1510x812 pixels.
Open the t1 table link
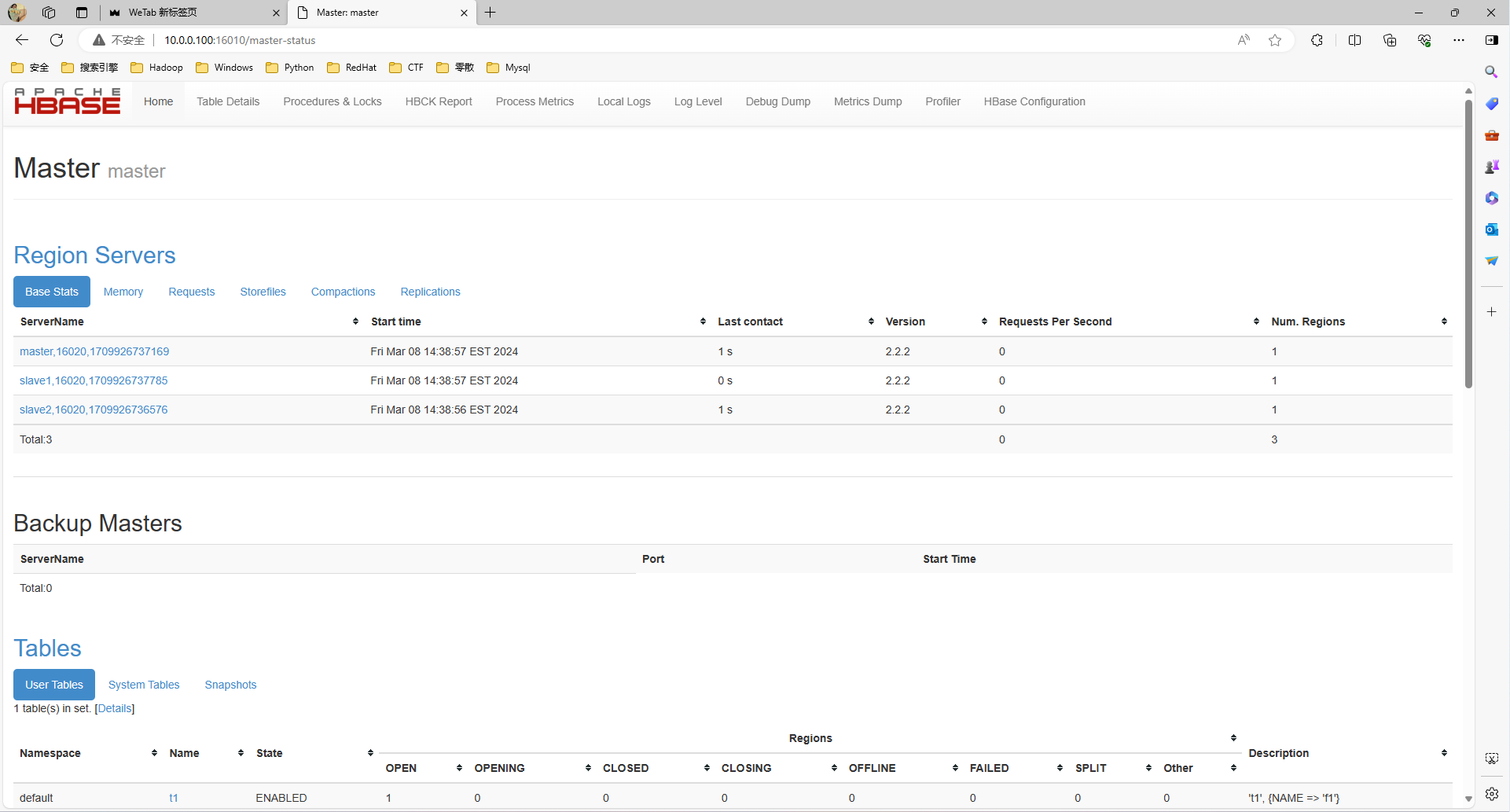tap(174, 798)
